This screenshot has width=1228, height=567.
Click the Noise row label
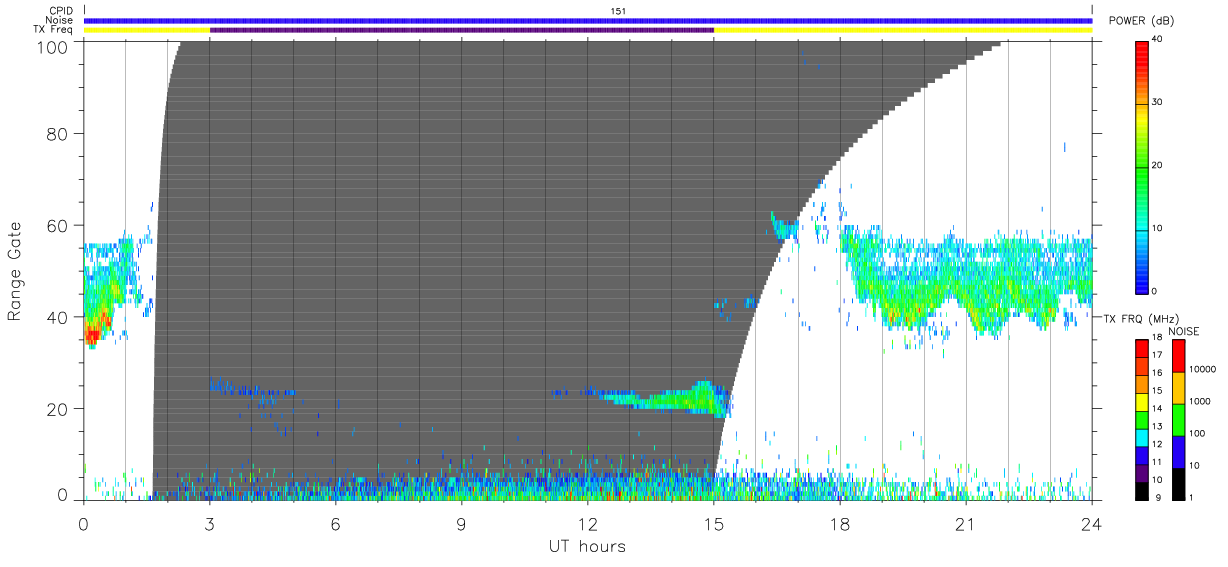click(x=59, y=20)
